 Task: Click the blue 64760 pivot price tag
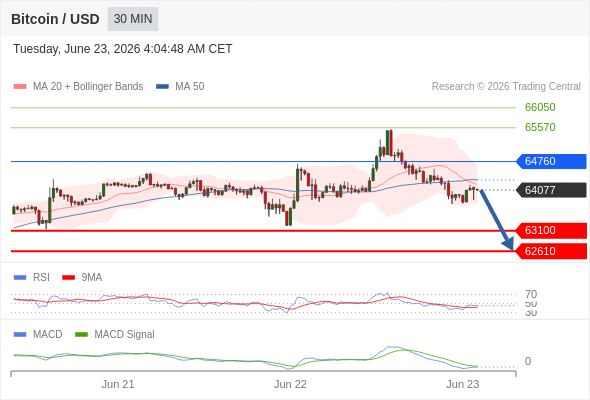coord(551,161)
